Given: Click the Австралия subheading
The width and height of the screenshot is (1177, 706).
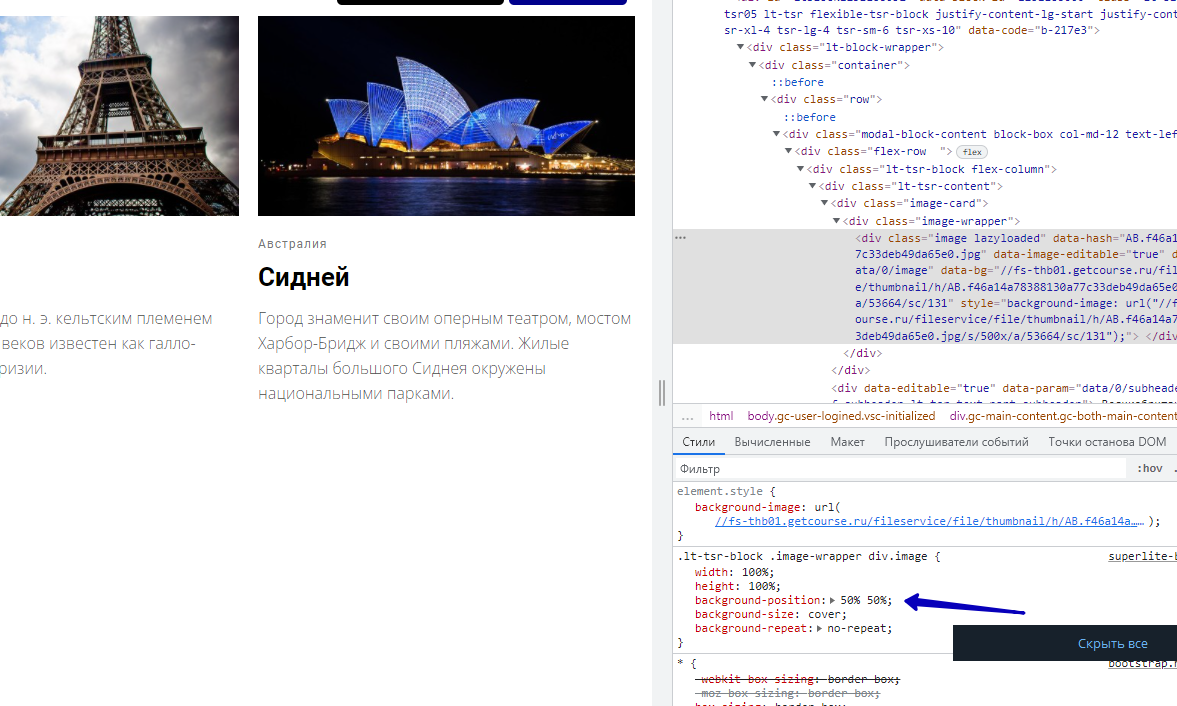Looking at the screenshot, I should click(292, 244).
